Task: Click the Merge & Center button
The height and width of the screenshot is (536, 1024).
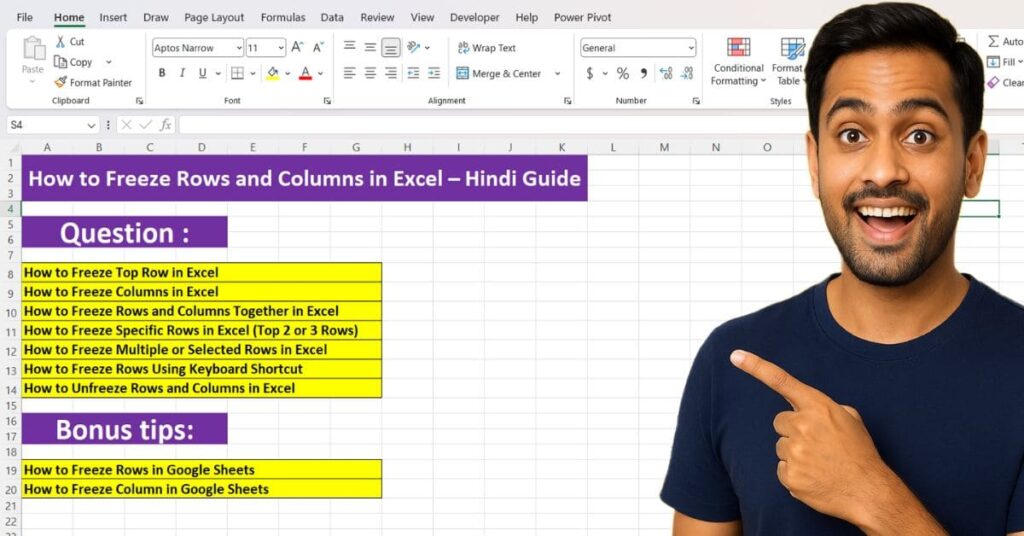Action: pos(500,74)
